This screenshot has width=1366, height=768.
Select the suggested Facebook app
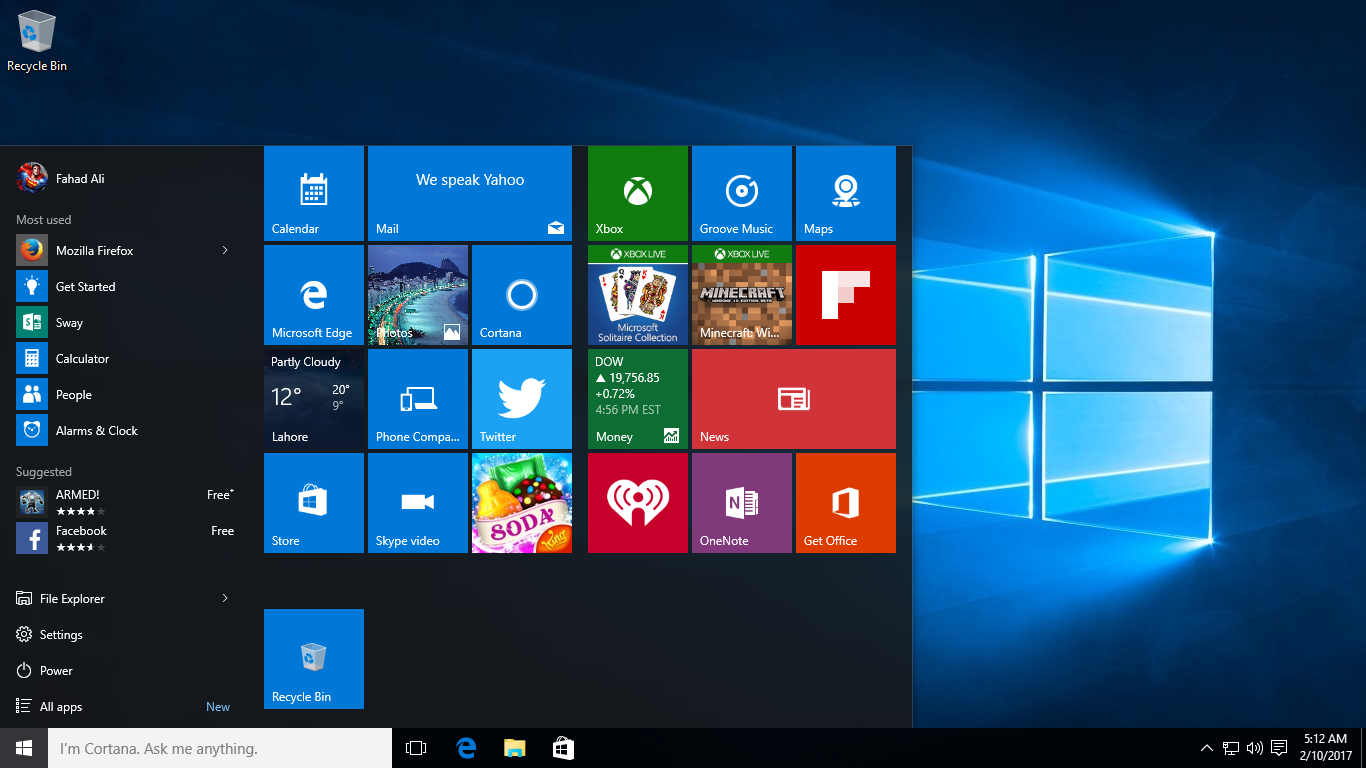point(125,538)
